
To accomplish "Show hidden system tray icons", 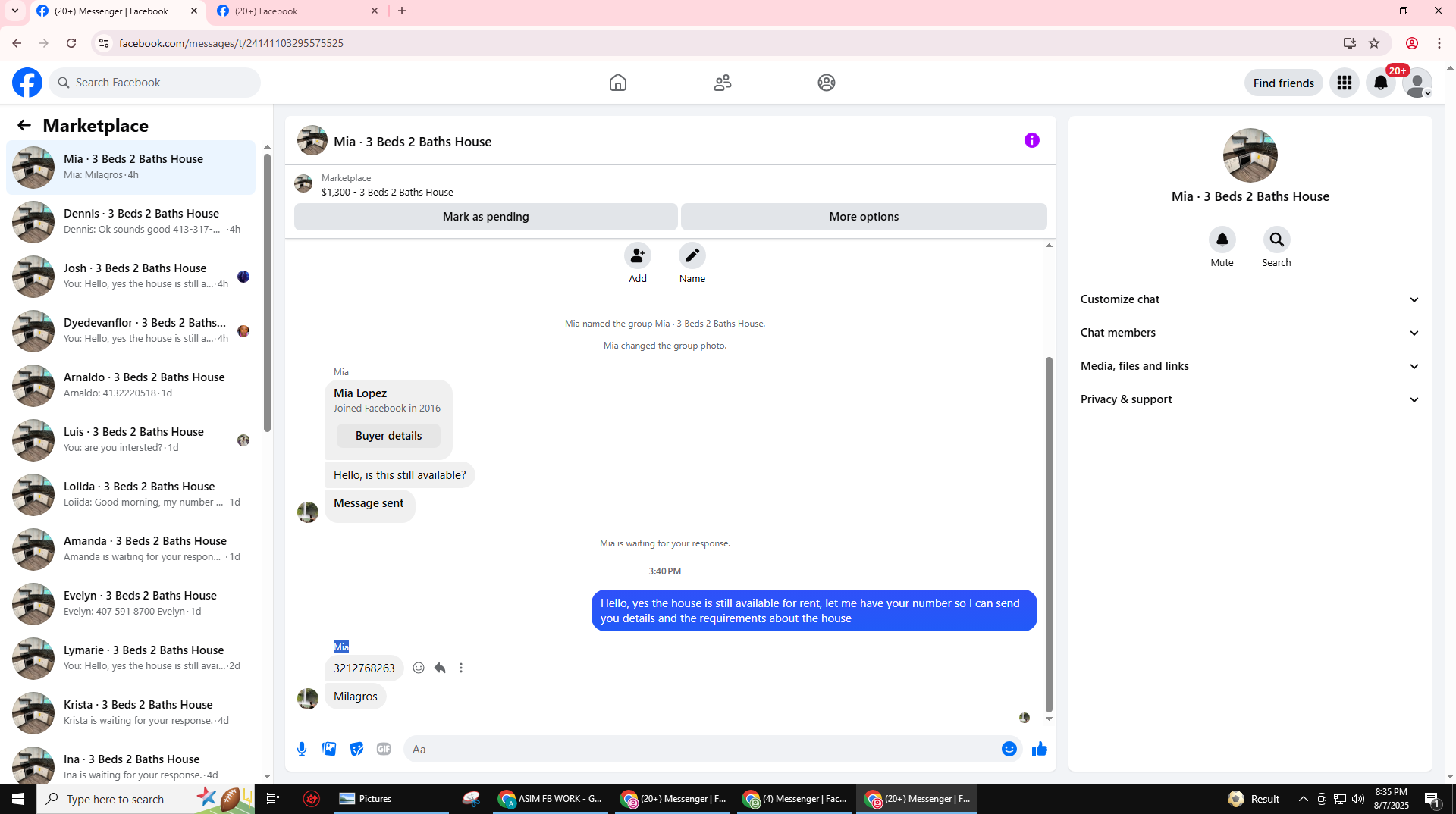I will click(1304, 799).
